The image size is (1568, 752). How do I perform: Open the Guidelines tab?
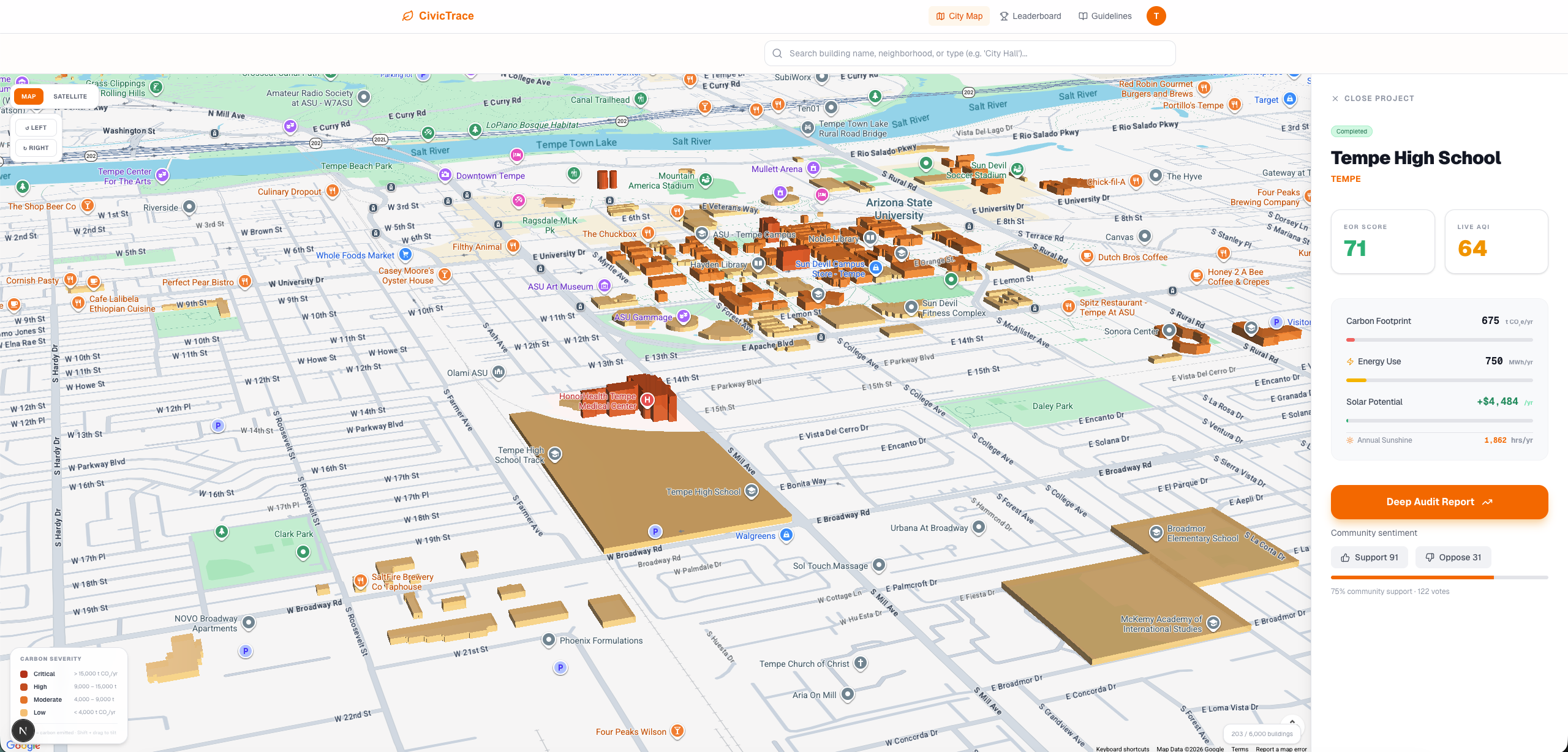pos(1105,16)
